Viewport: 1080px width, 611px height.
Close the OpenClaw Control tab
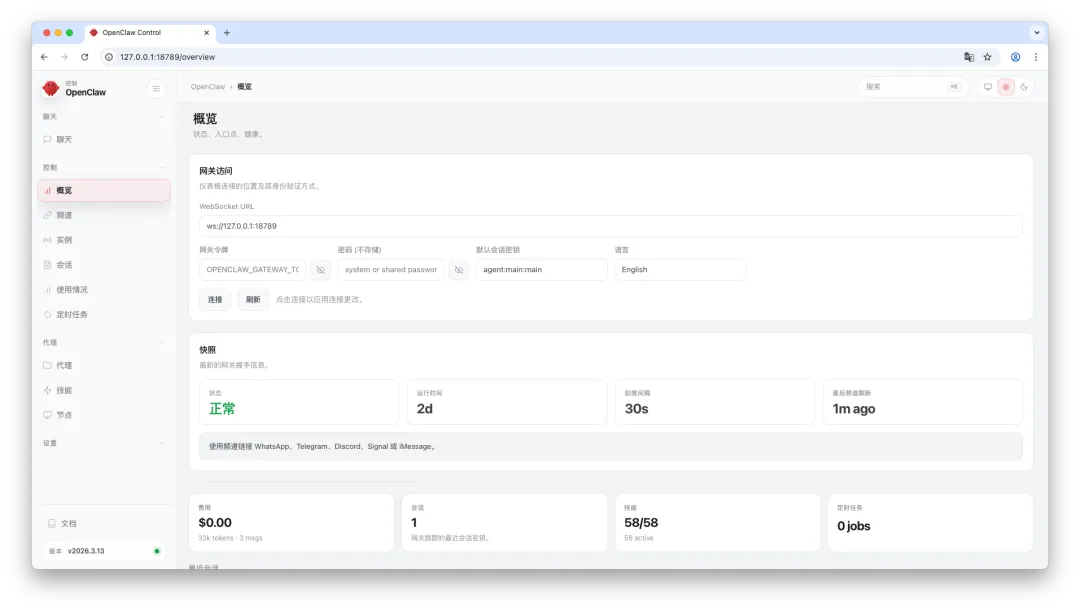pos(206,32)
